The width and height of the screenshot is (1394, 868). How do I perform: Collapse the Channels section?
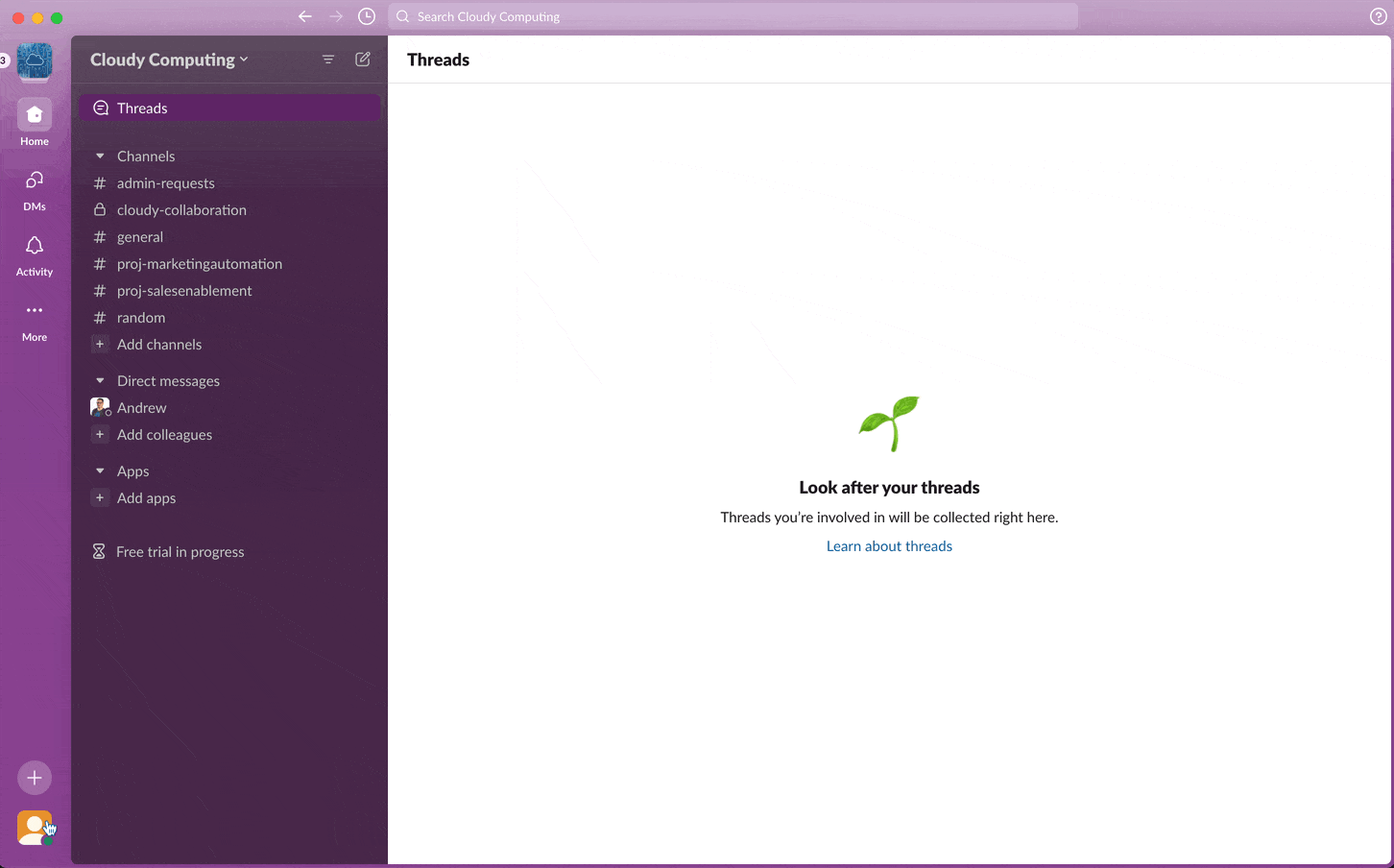[100, 156]
